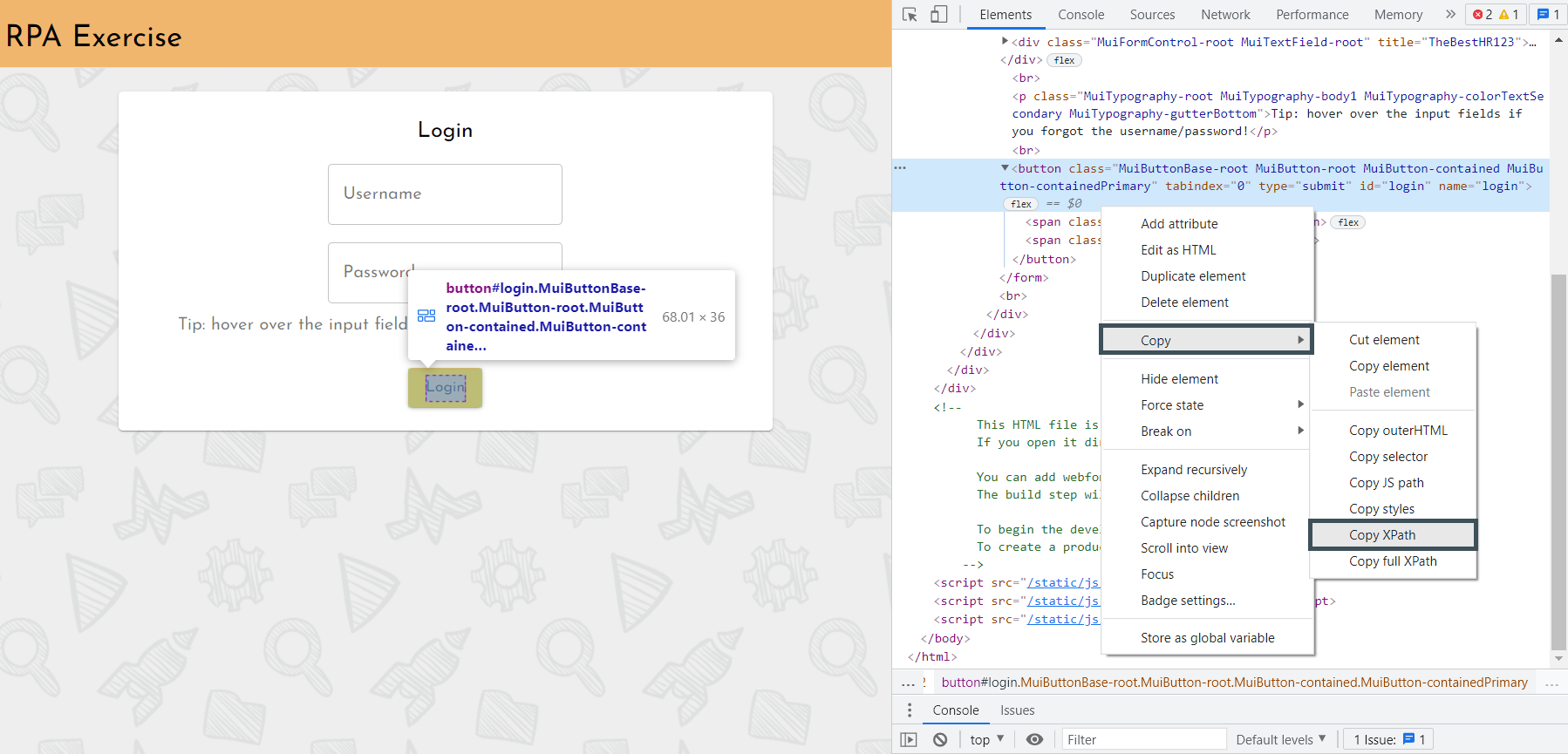This screenshot has width=1568, height=754.
Task: Show more DevTools tabs via chevron
Action: [1450, 15]
